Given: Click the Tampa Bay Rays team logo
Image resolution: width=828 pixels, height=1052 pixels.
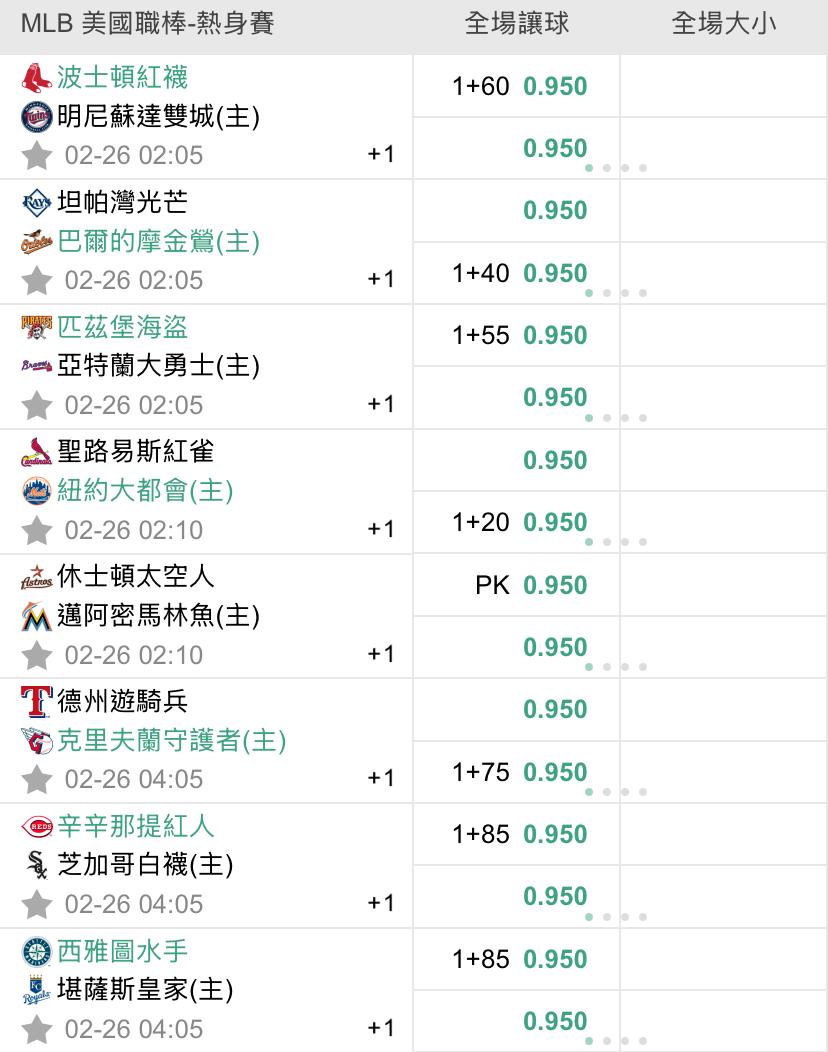Looking at the screenshot, I should [36, 203].
